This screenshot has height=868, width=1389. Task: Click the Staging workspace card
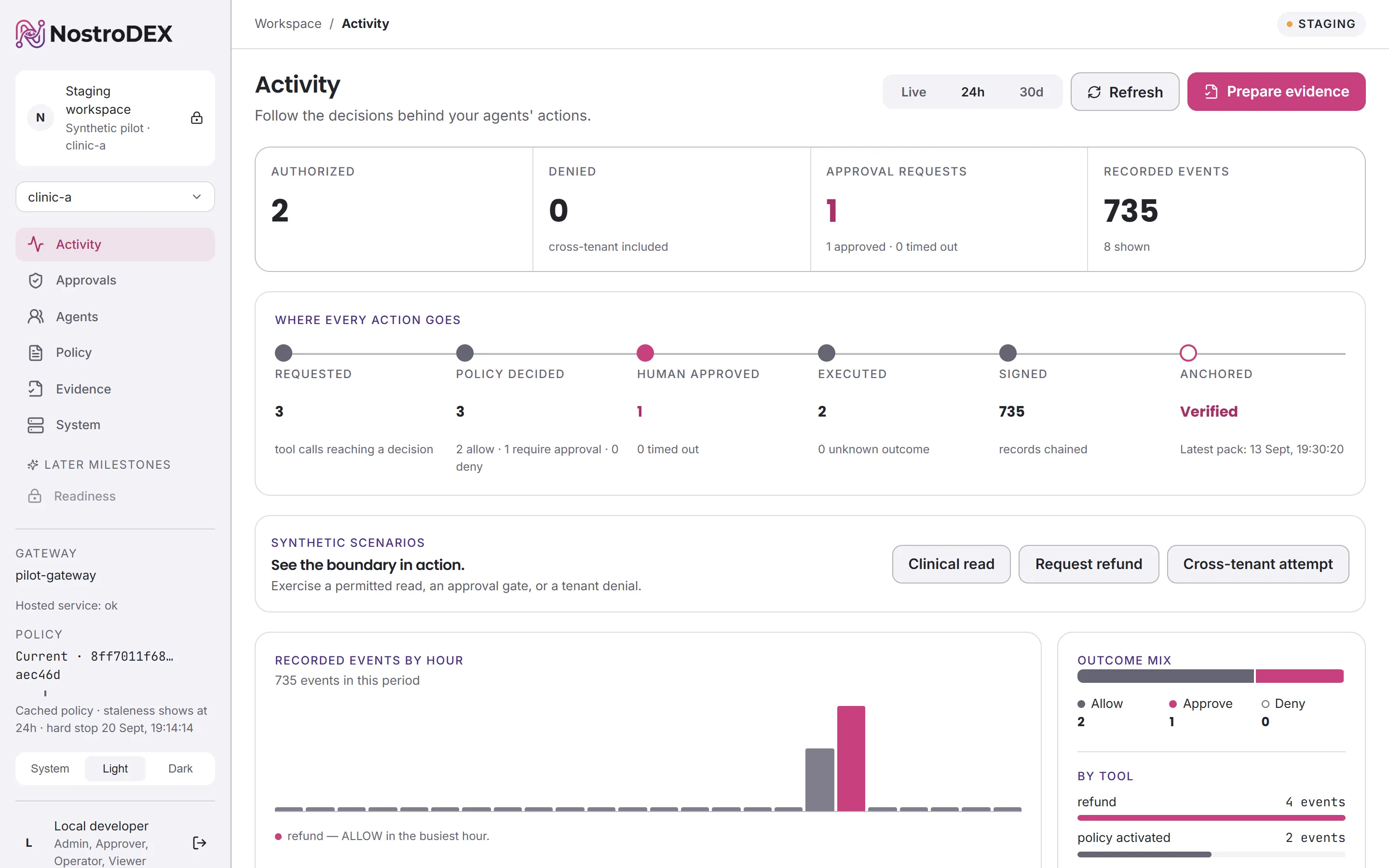pos(115,118)
